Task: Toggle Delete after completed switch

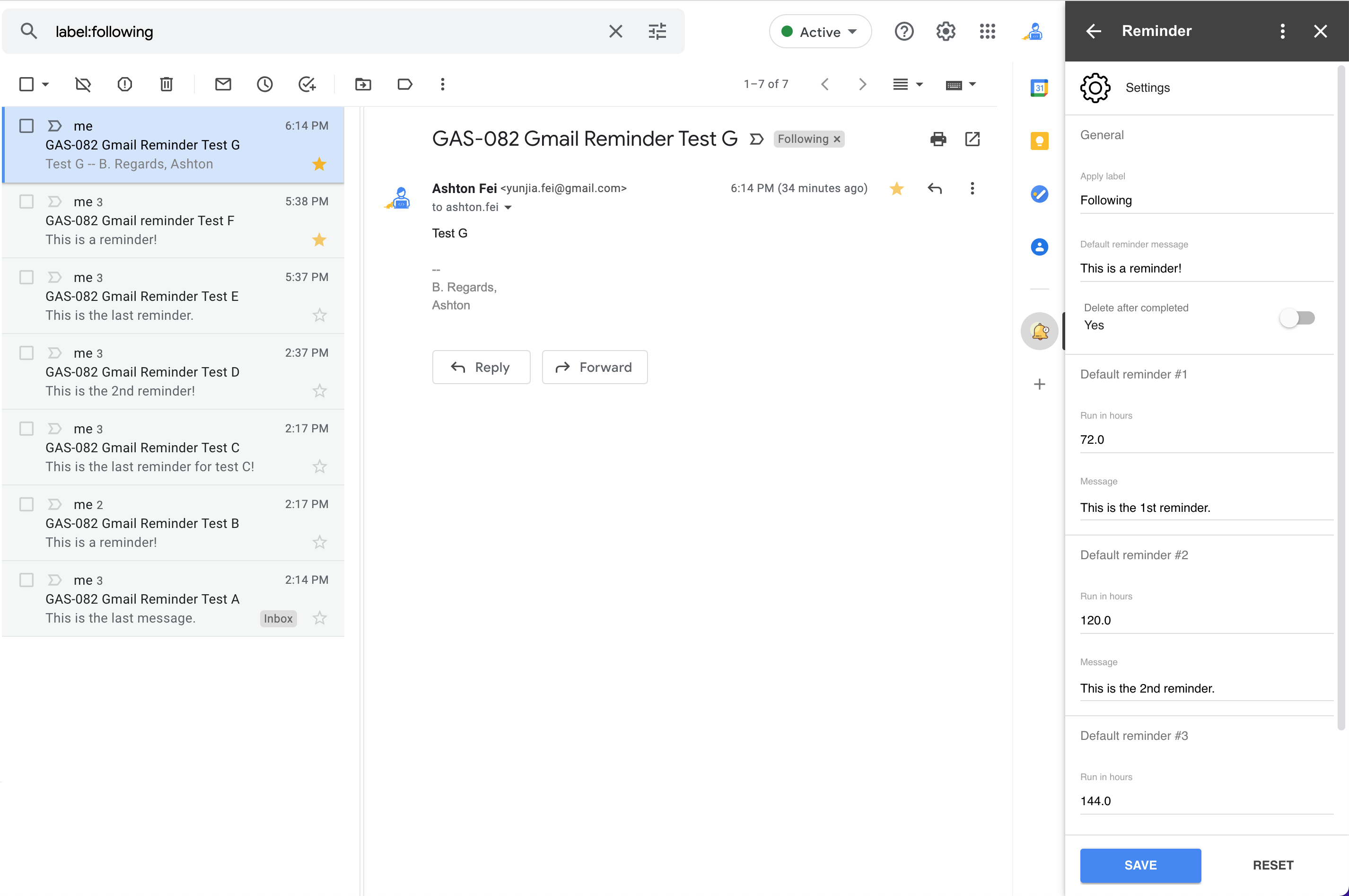Action: (x=1297, y=318)
